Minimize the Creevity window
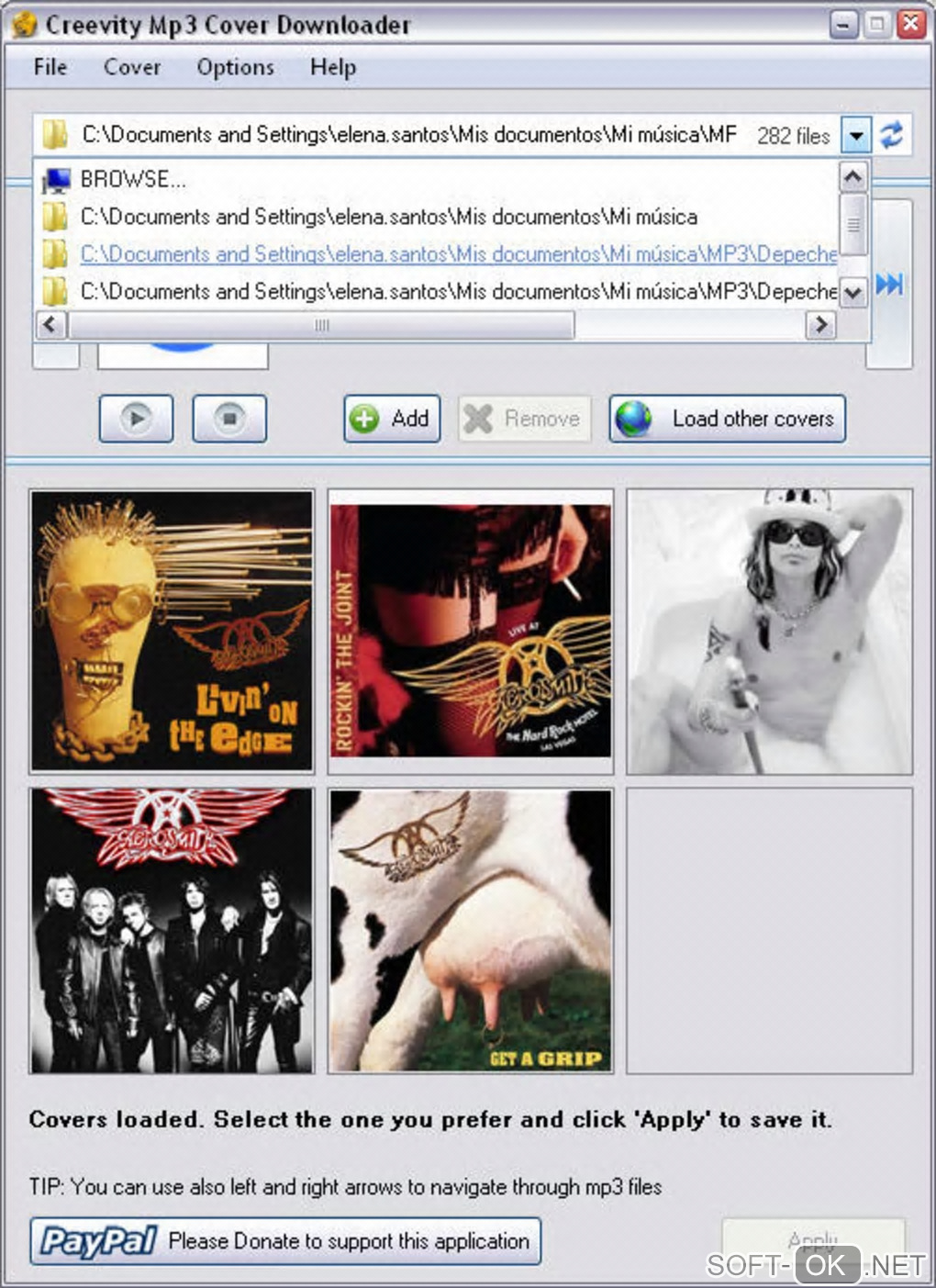 pyautogui.click(x=843, y=24)
